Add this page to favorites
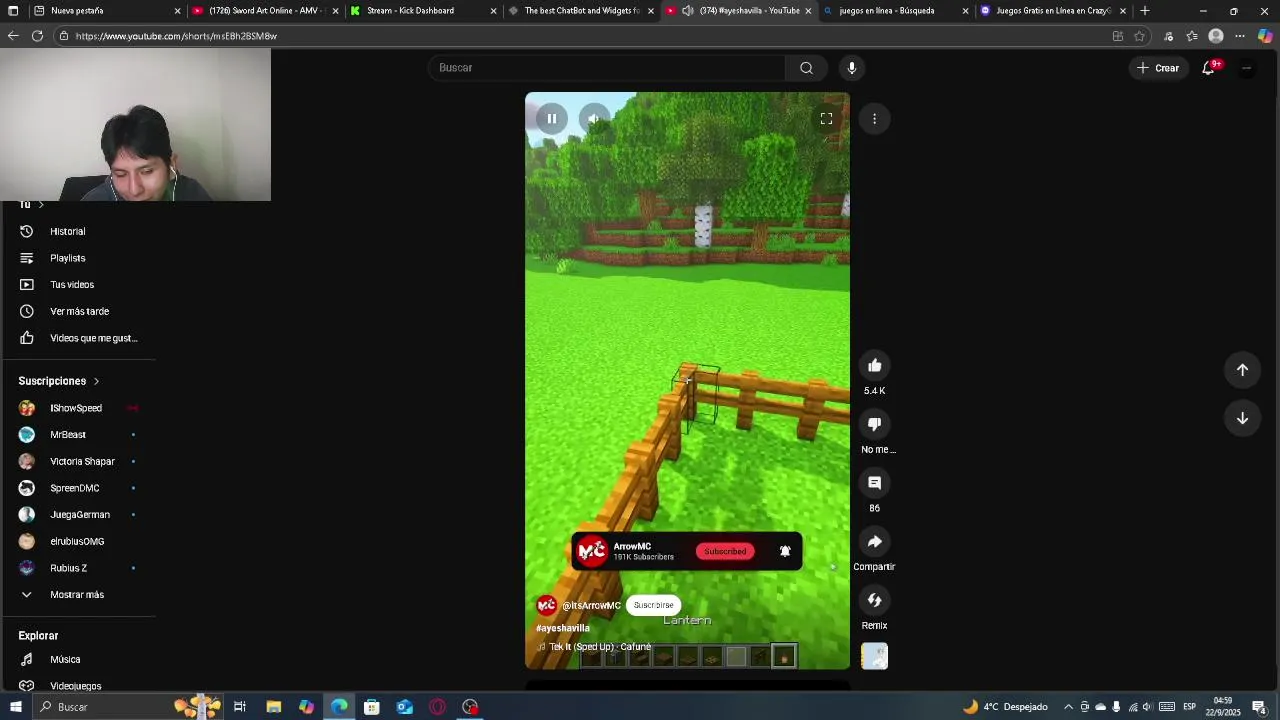The width and height of the screenshot is (1280, 720). pyautogui.click(x=1139, y=36)
